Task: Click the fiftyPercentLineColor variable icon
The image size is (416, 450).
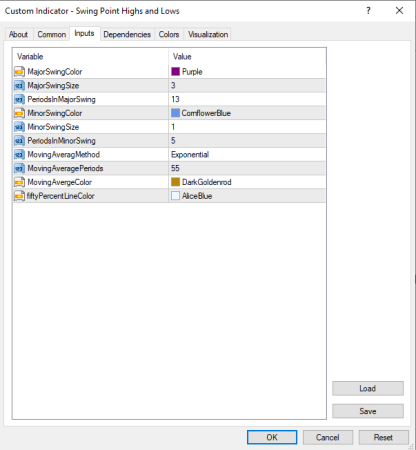Action: coord(19,196)
